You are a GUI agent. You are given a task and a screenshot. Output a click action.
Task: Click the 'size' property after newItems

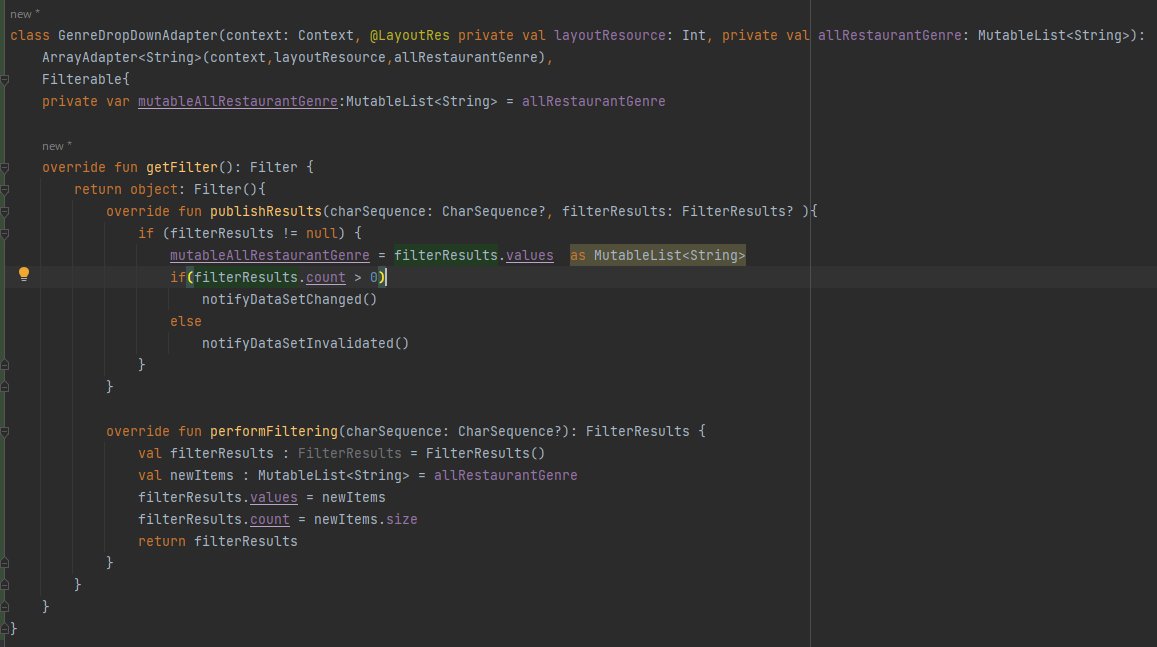point(401,520)
